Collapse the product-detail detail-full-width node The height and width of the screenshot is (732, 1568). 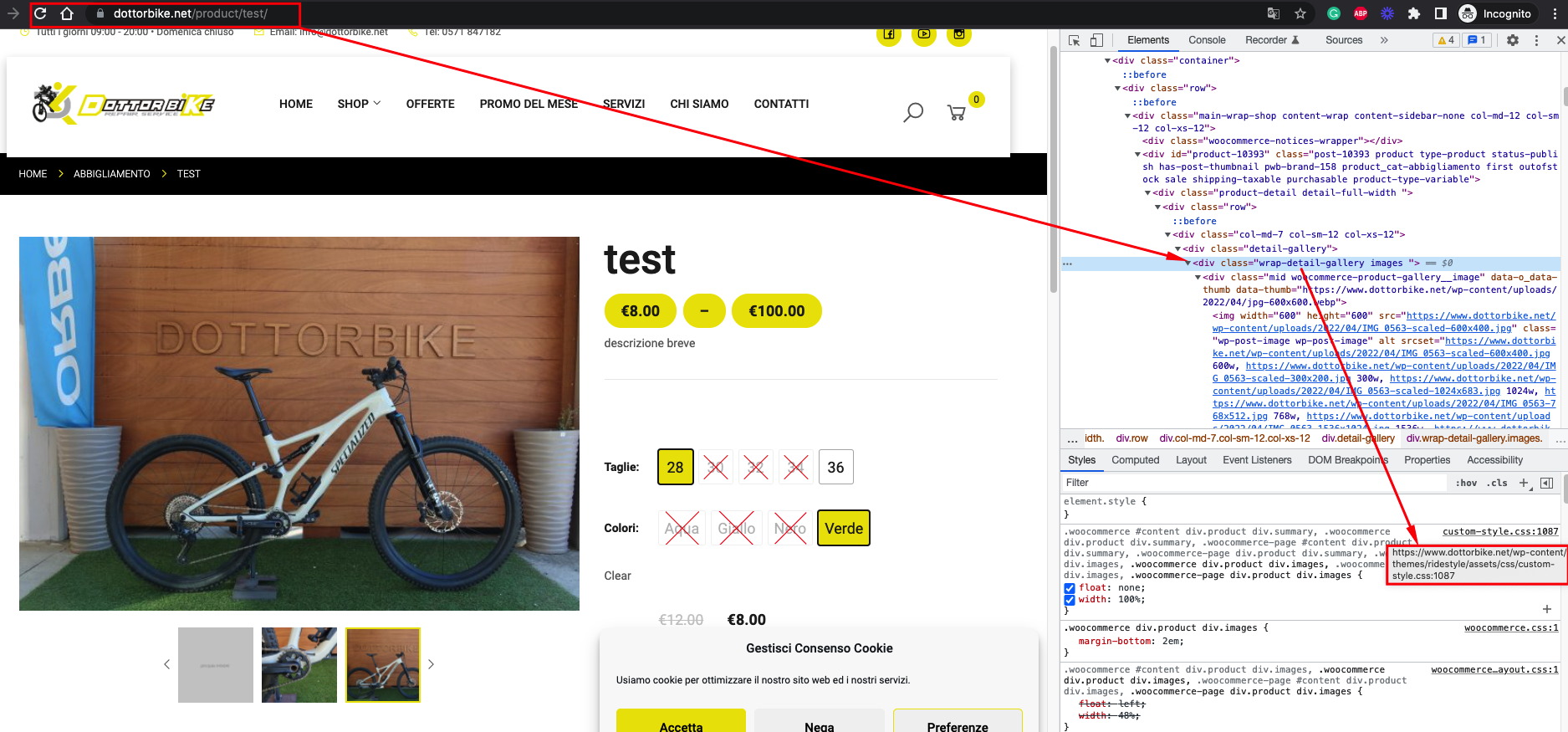tap(1147, 193)
